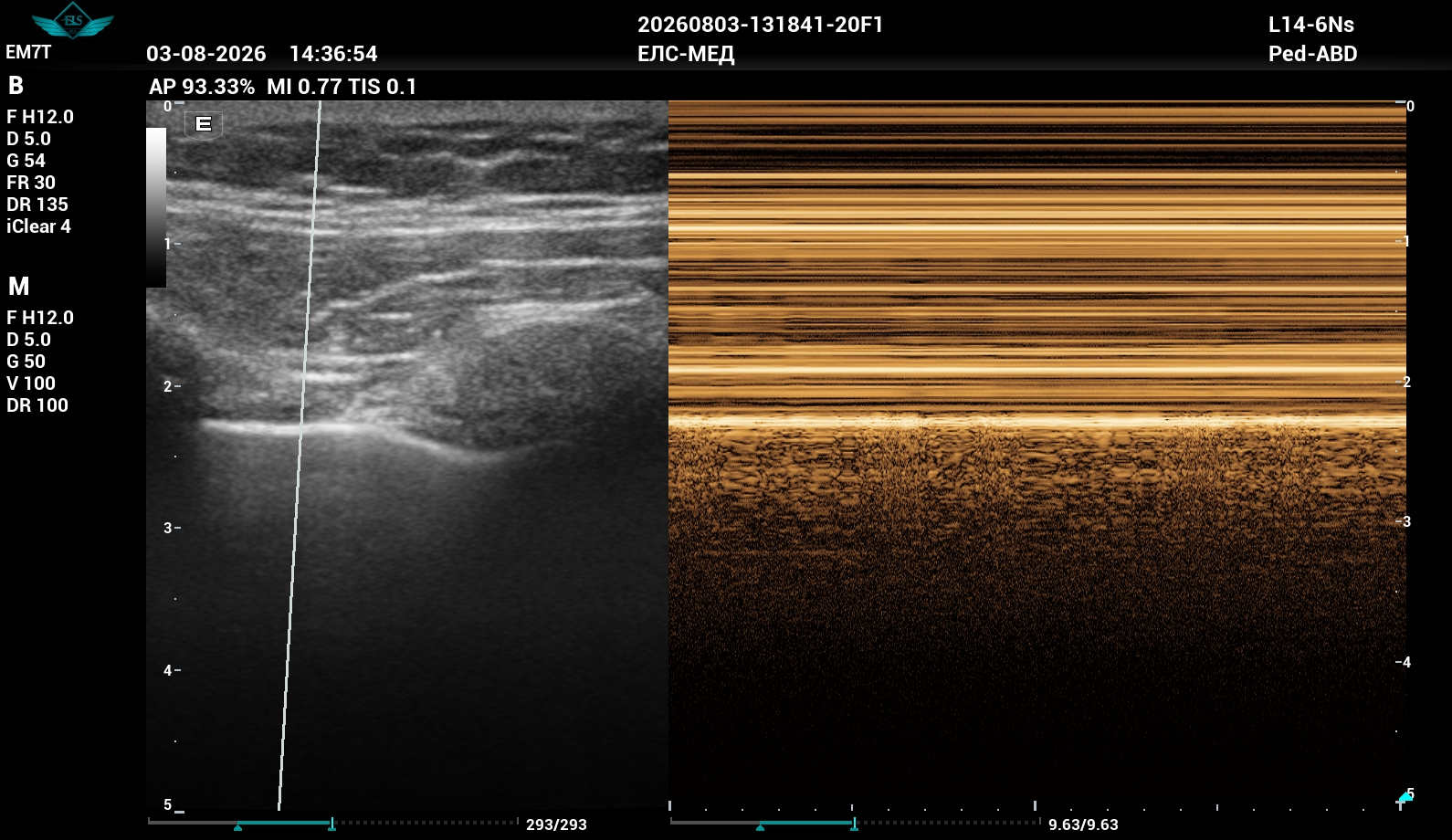1452x840 pixels.
Task: Click the grayscale map bar
Action: (156, 207)
